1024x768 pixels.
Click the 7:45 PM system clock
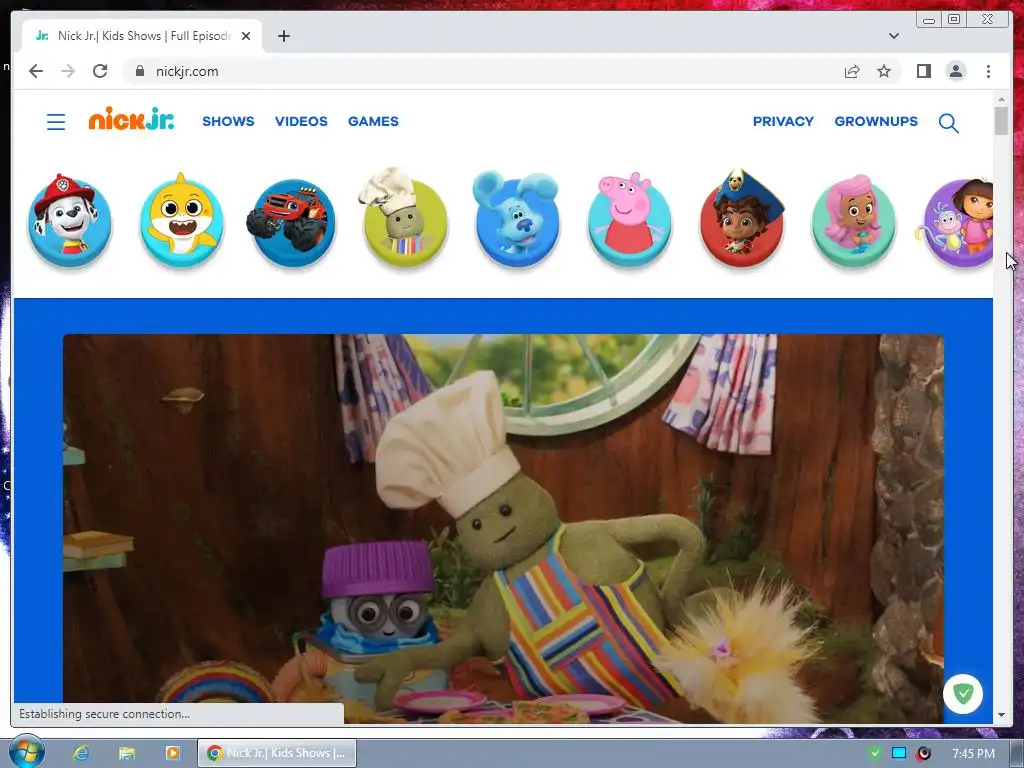tap(973, 753)
